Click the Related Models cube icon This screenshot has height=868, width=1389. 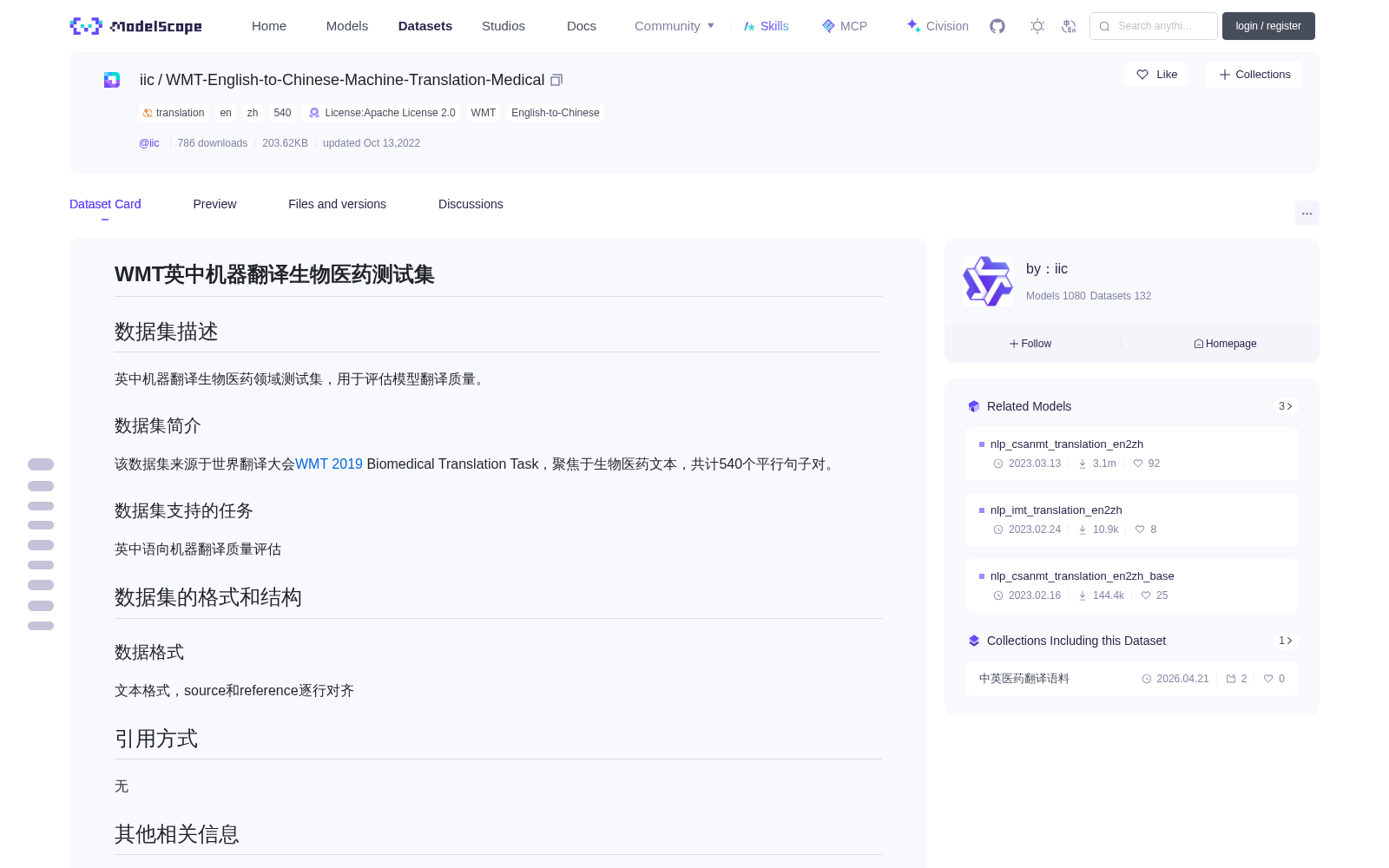point(974,406)
